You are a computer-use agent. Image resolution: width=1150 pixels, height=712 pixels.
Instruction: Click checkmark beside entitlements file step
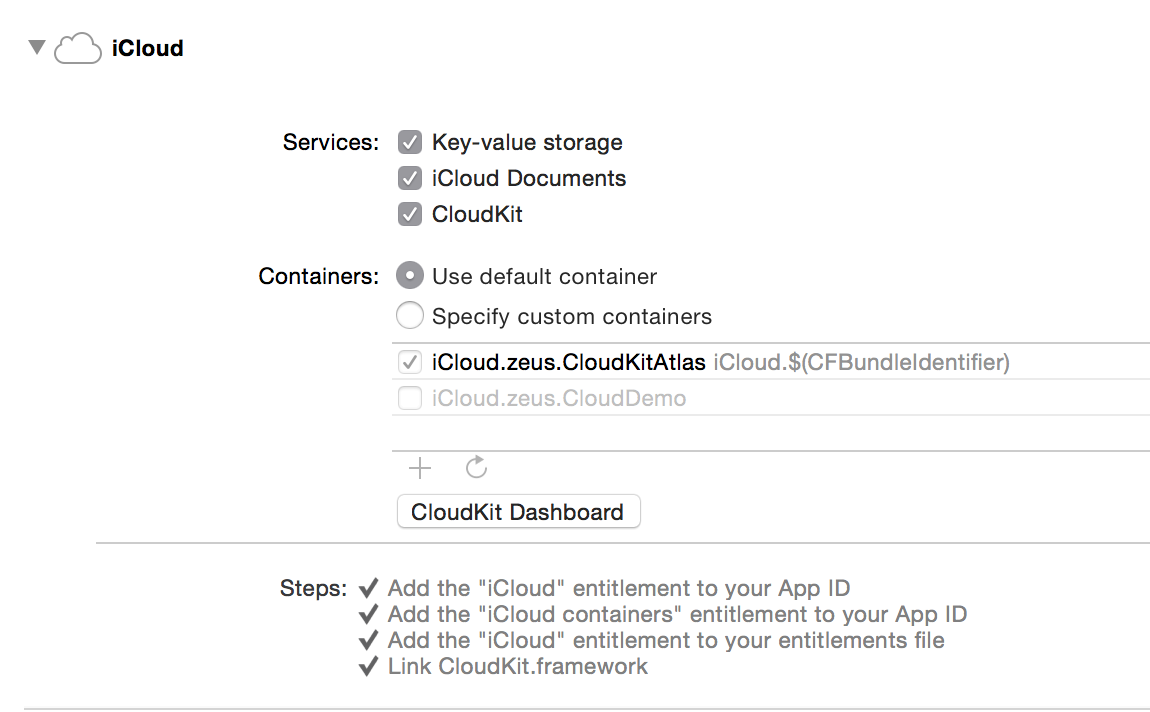pyautogui.click(x=369, y=640)
